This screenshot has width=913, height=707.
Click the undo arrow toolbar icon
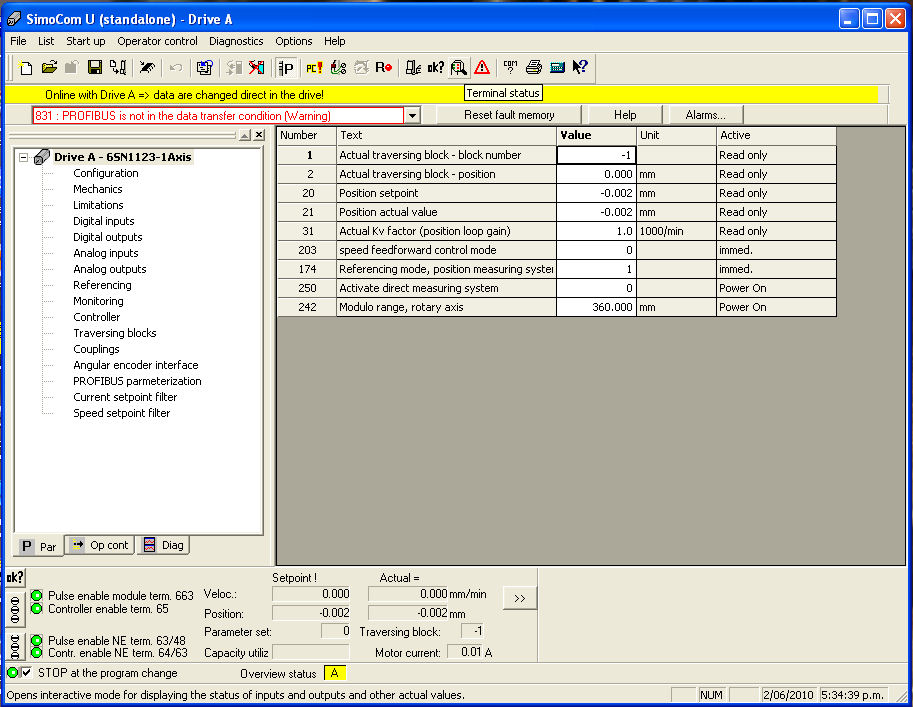tap(176, 68)
